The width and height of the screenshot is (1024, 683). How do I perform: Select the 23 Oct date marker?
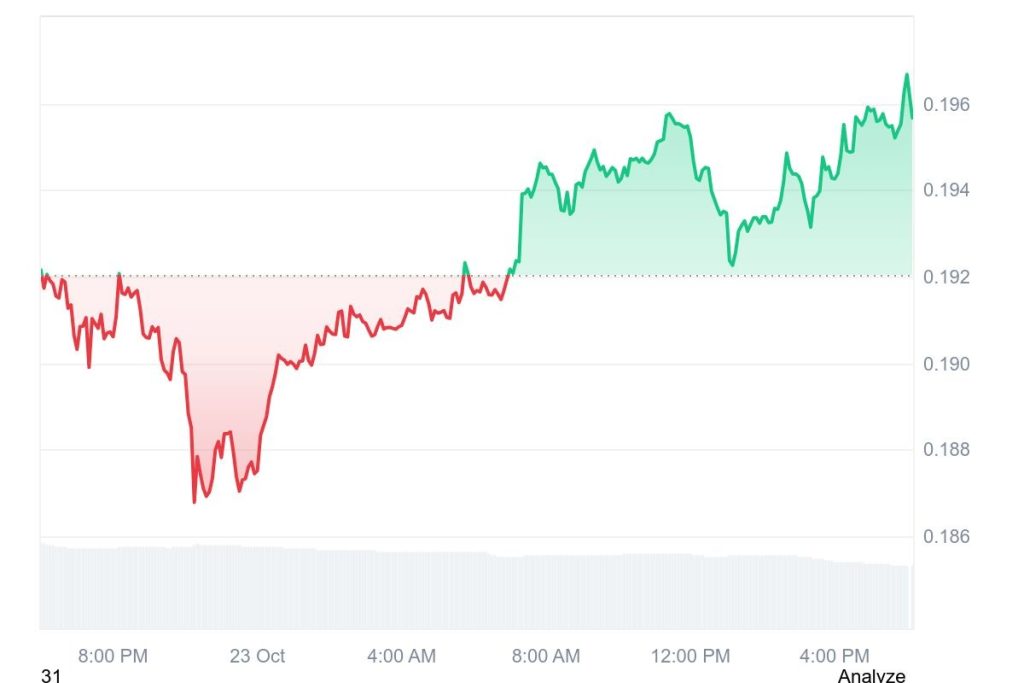point(257,656)
